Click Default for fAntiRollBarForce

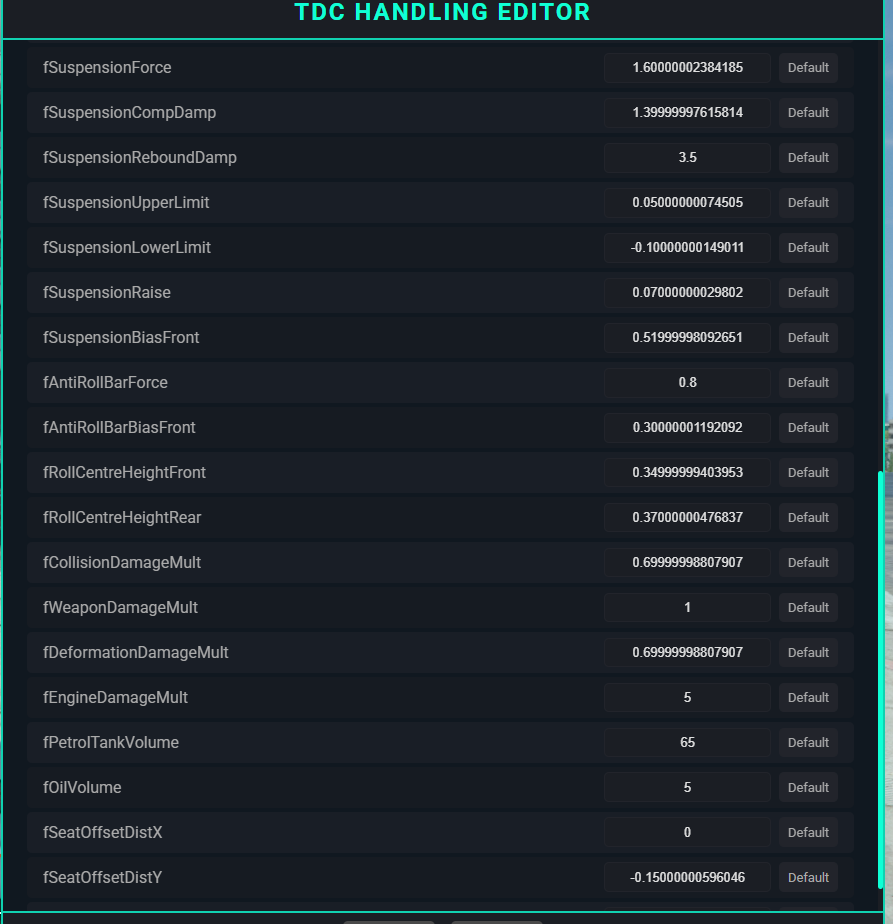(808, 383)
